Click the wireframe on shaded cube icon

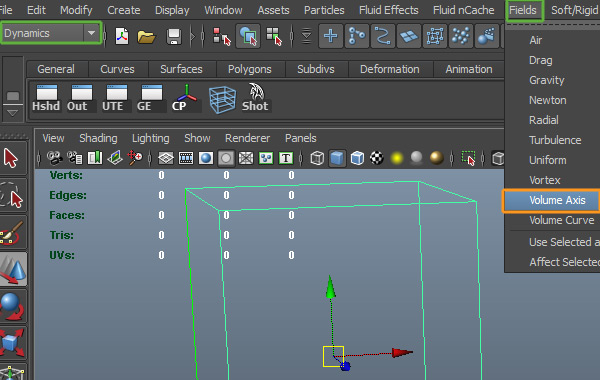coord(357,158)
